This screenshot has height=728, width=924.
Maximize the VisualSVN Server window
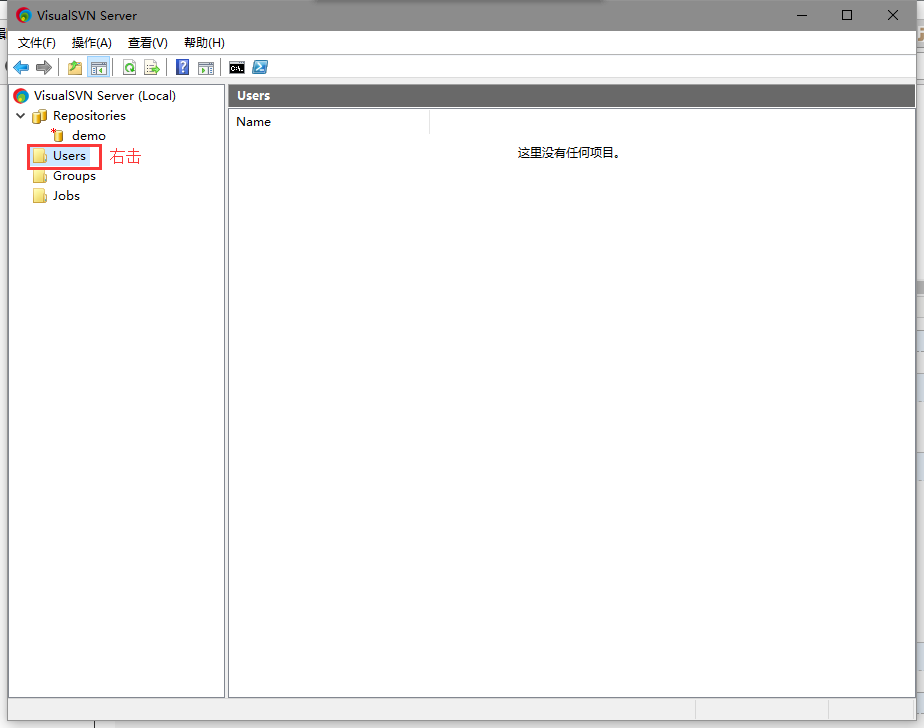847,15
